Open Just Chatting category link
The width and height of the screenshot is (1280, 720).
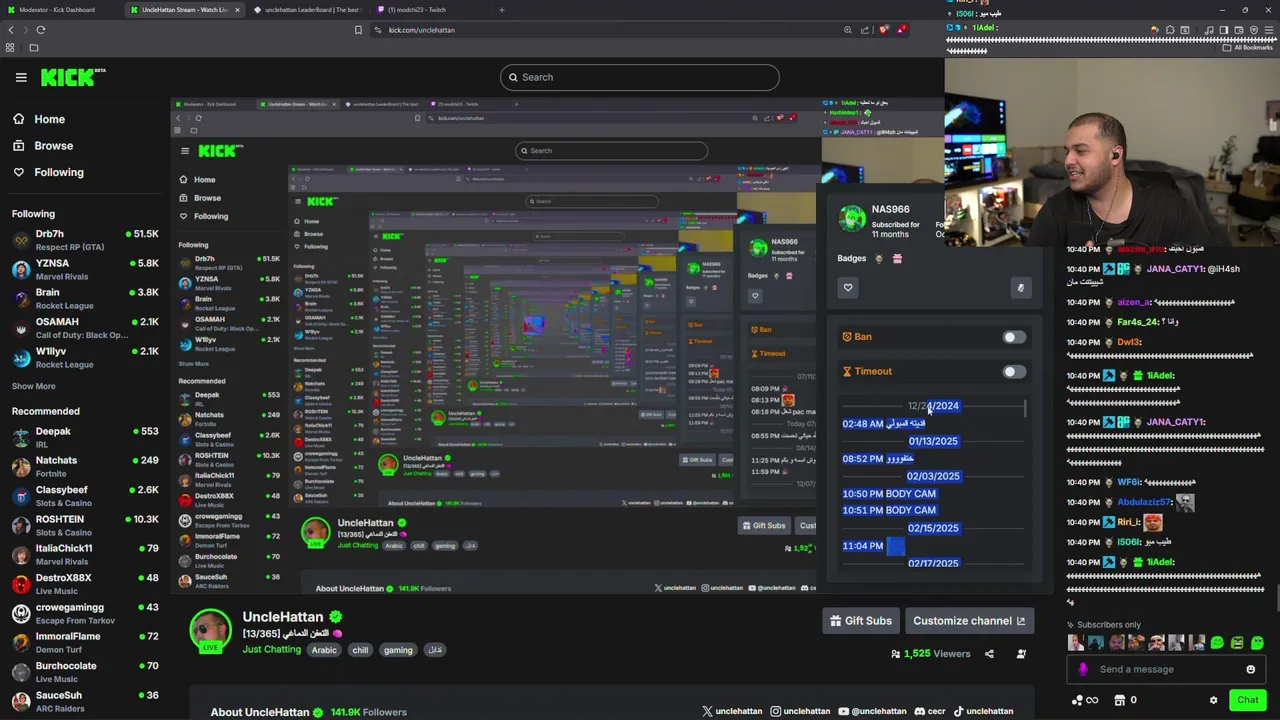[x=271, y=650]
